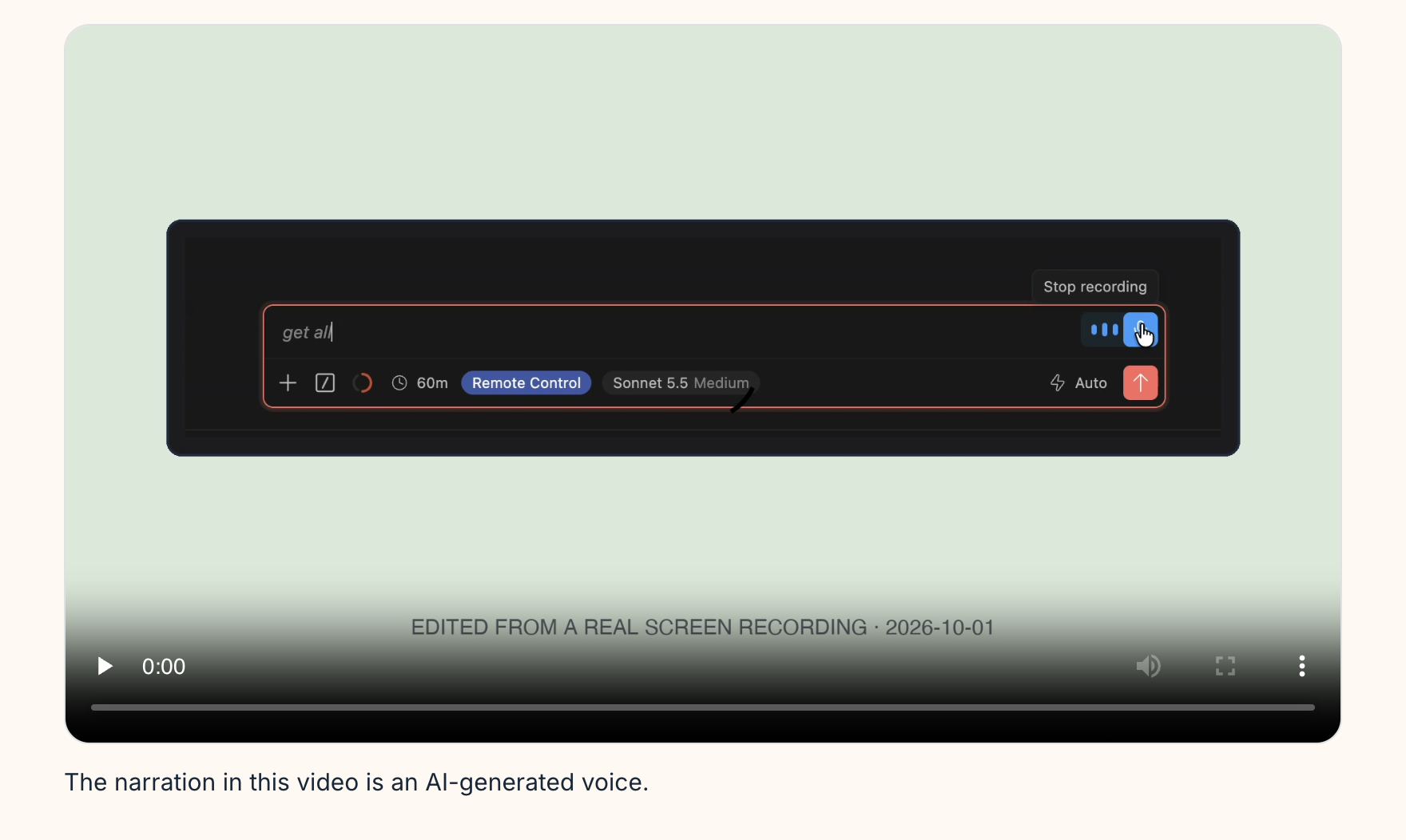Stop recording with the blue microphone button
Viewport: 1406px width, 840px height.
coord(1140,330)
